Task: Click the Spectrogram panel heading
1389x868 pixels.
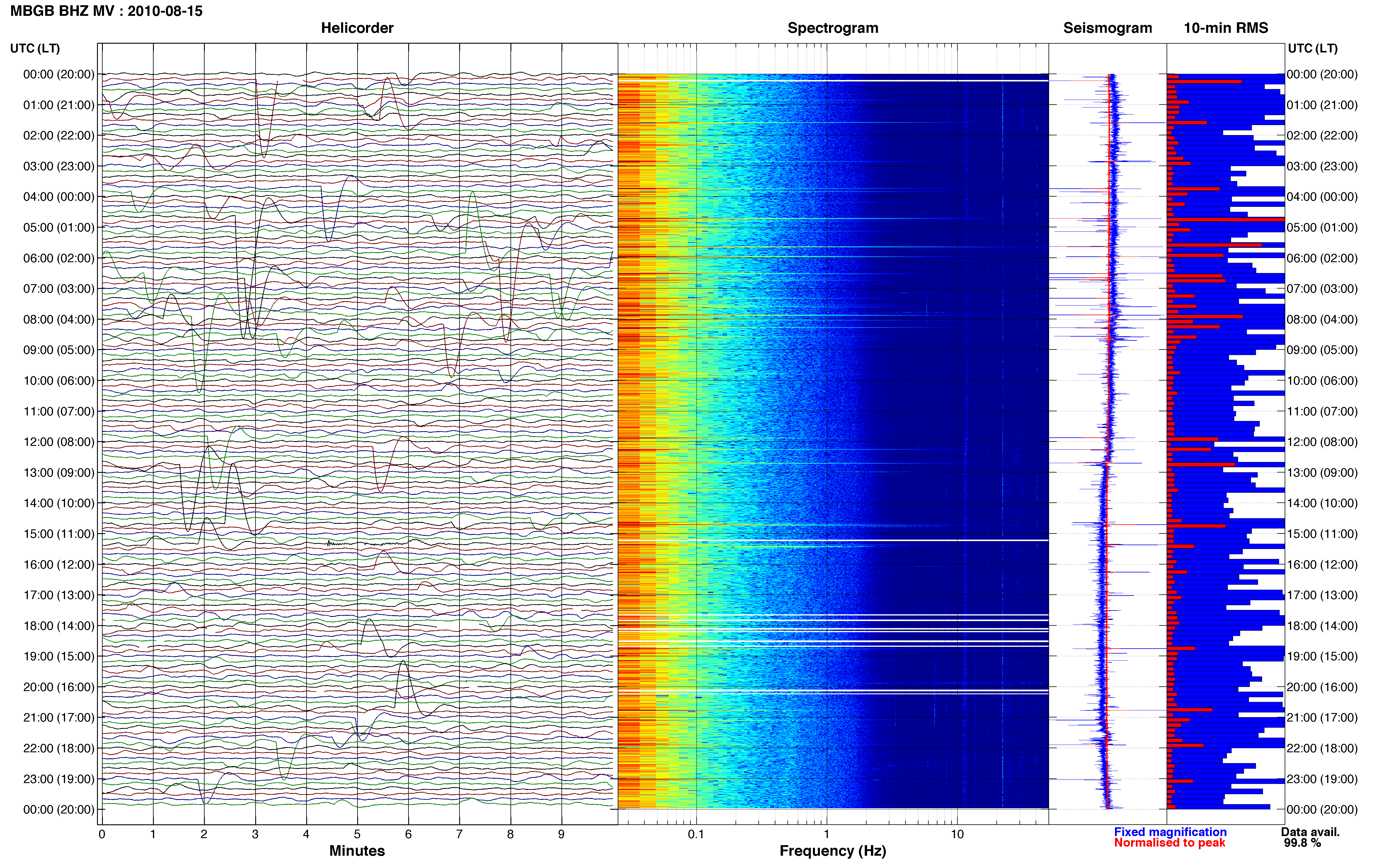Action: 833,28
